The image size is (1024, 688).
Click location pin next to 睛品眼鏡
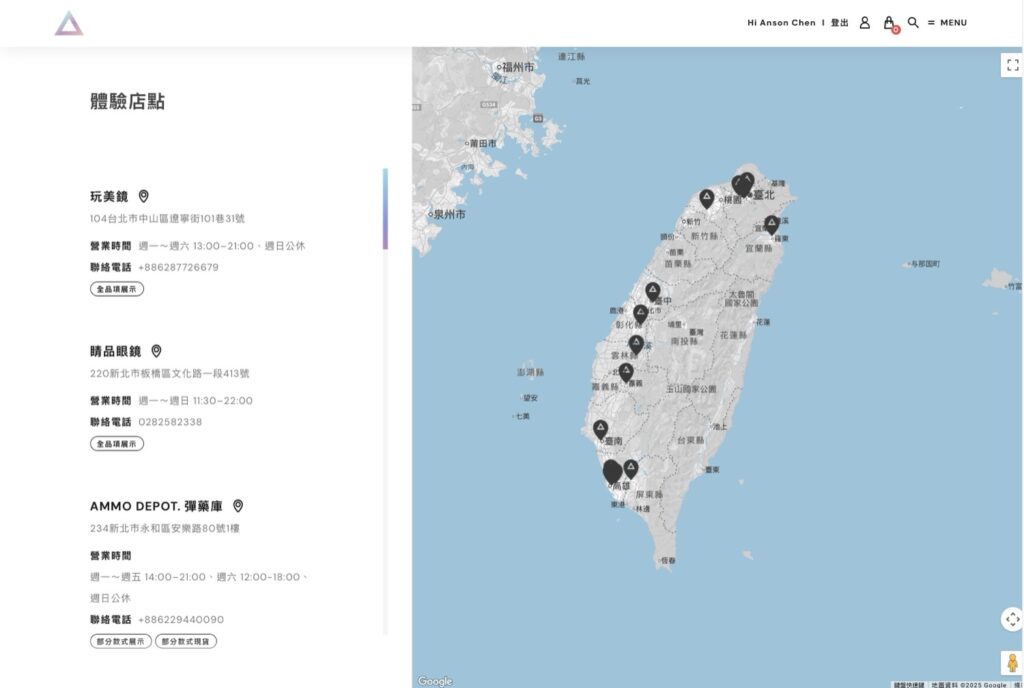(x=156, y=351)
